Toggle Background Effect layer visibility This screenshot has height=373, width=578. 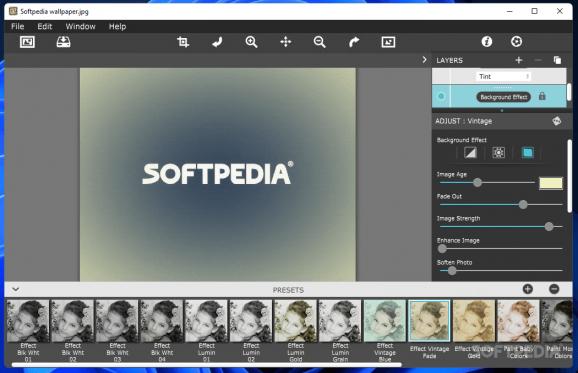(x=441, y=97)
